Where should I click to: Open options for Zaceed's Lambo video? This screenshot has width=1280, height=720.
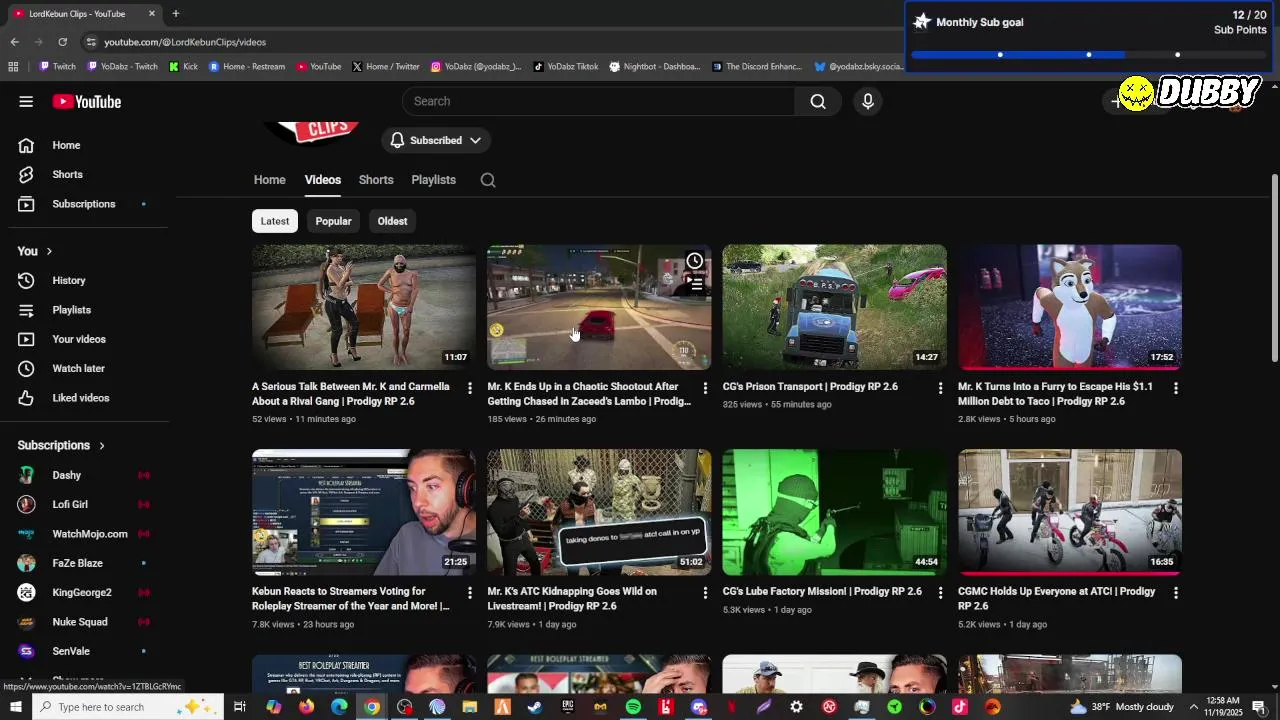tap(705, 388)
